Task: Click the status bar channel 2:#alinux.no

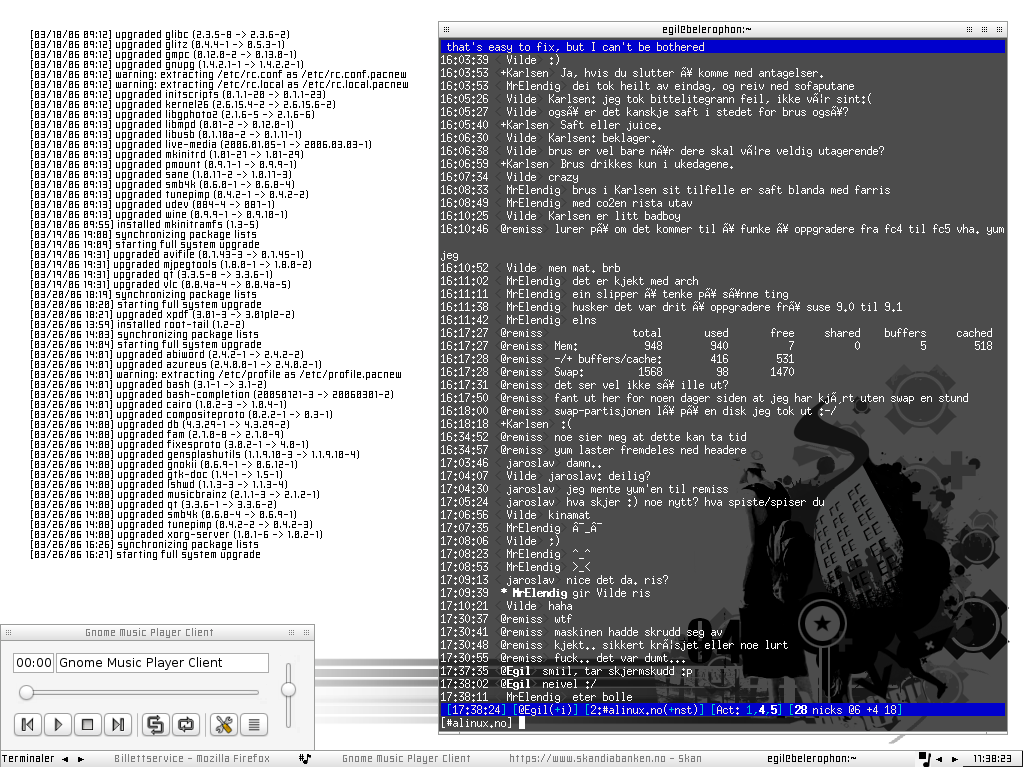Action: [x=645, y=710]
